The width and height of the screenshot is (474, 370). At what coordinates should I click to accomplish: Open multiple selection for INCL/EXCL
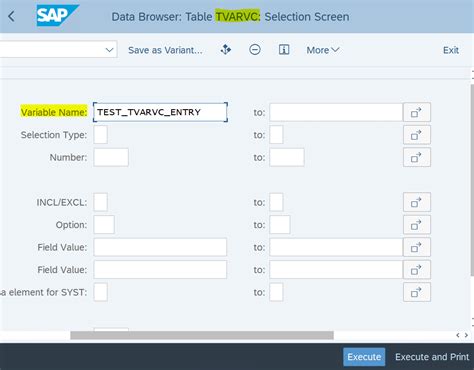click(x=417, y=202)
